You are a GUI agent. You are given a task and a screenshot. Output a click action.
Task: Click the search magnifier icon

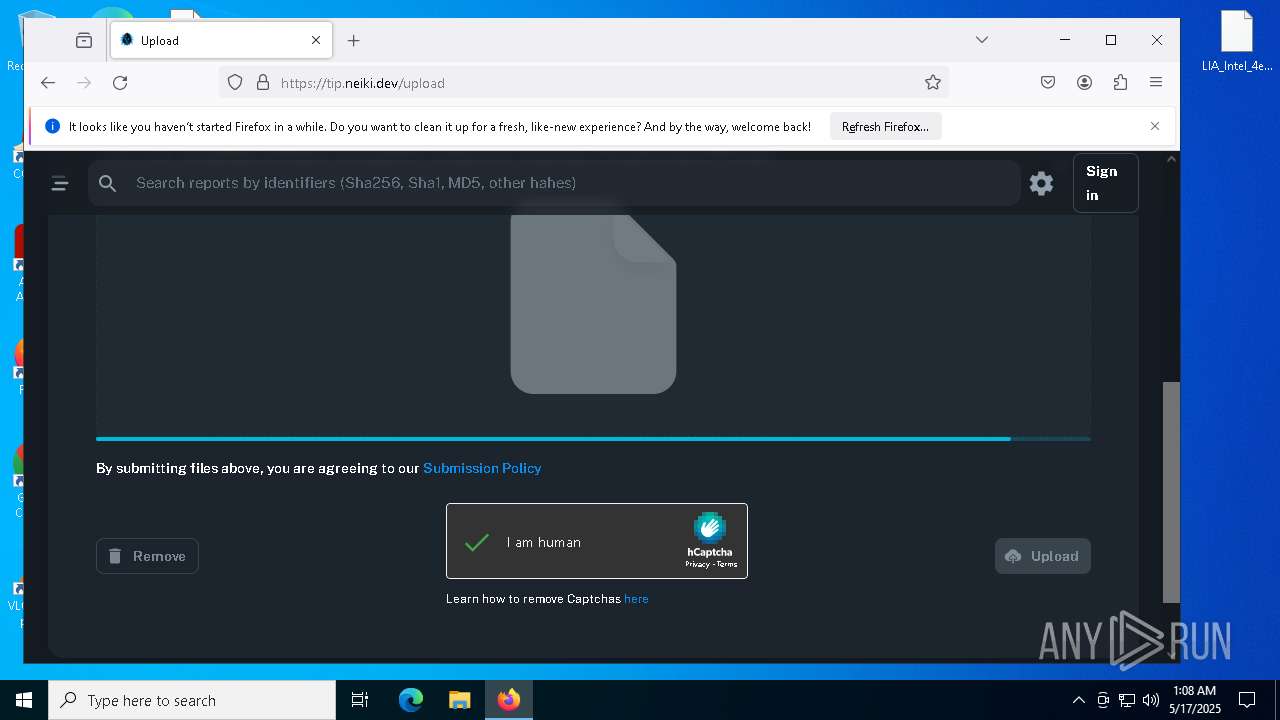click(x=108, y=183)
